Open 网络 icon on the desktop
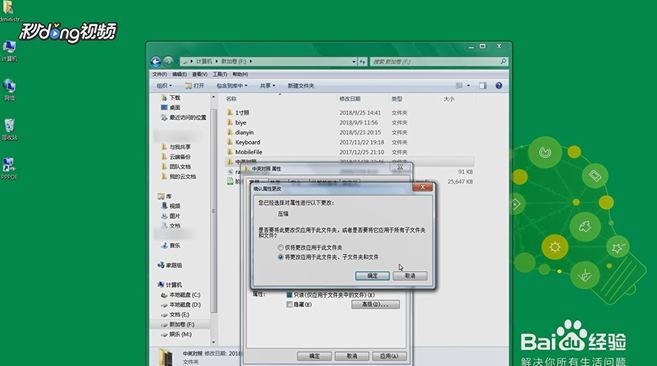The image size is (657, 366). click(x=9, y=89)
